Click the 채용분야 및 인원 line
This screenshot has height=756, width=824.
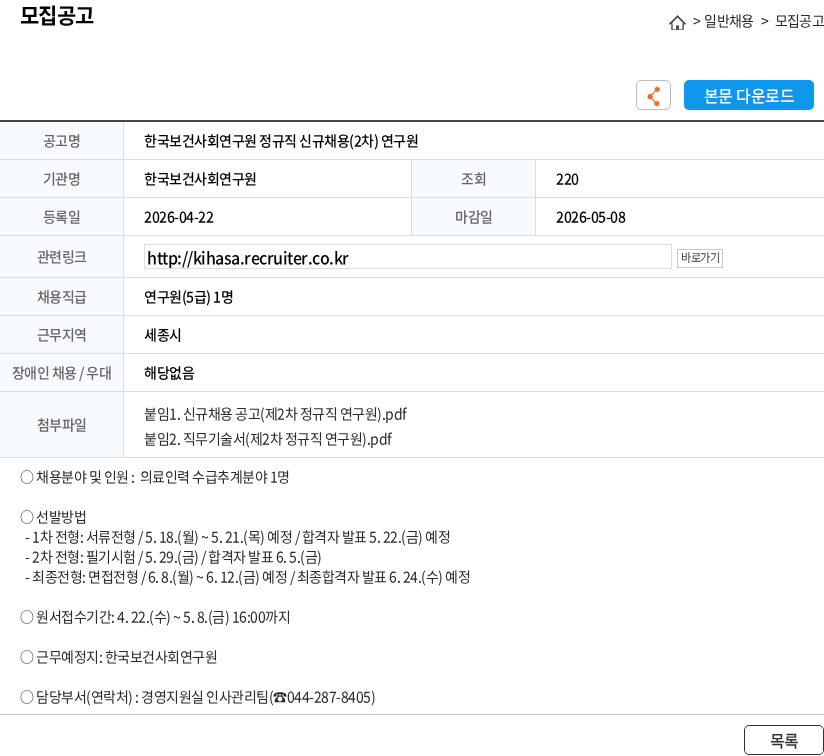pyautogui.click(x=155, y=477)
